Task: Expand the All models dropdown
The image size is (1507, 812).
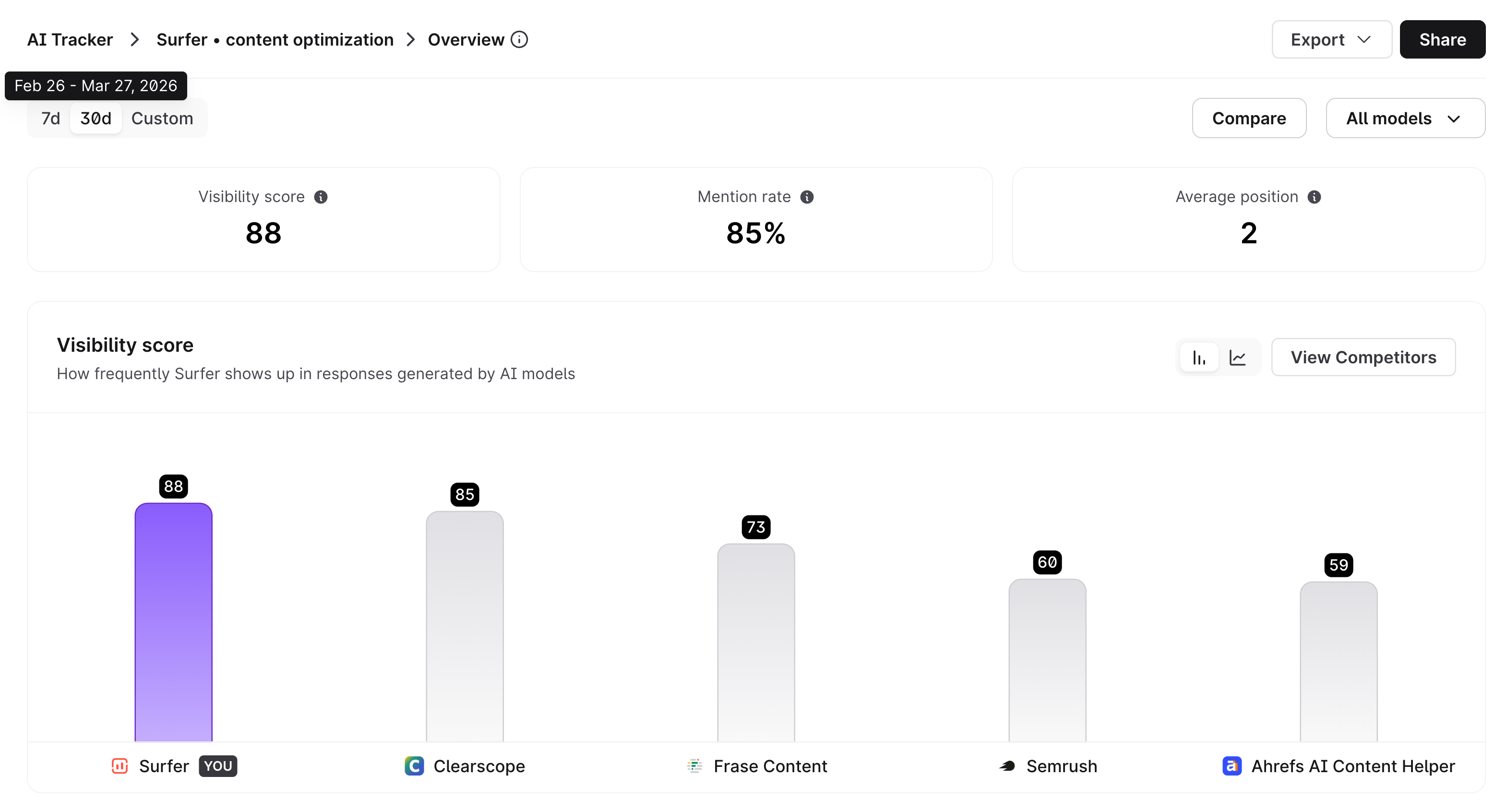Action: click(x=1405, y=119)
